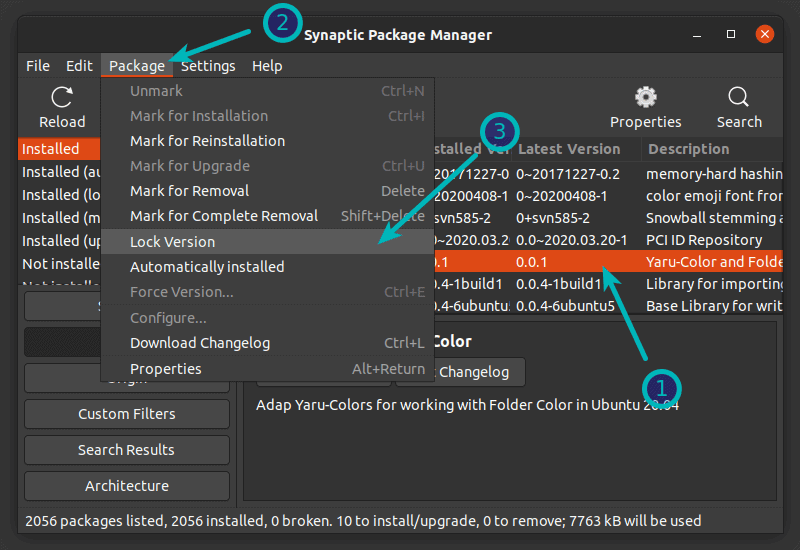Choose Lock Version from Package menu

[x=172, y=242]
